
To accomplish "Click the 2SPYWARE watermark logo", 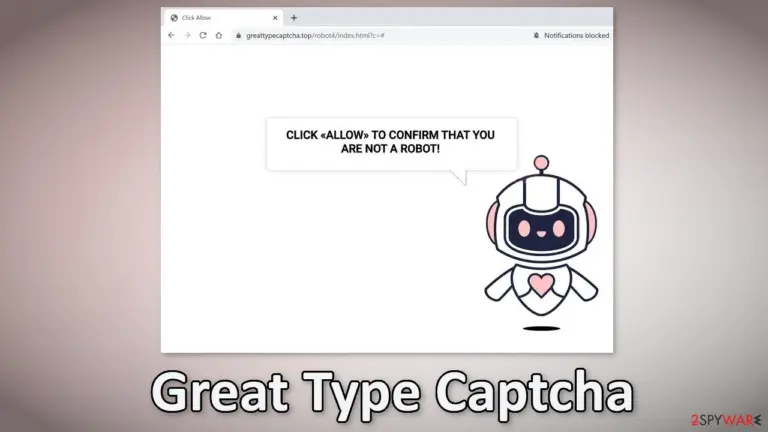I will pos(726,420).
